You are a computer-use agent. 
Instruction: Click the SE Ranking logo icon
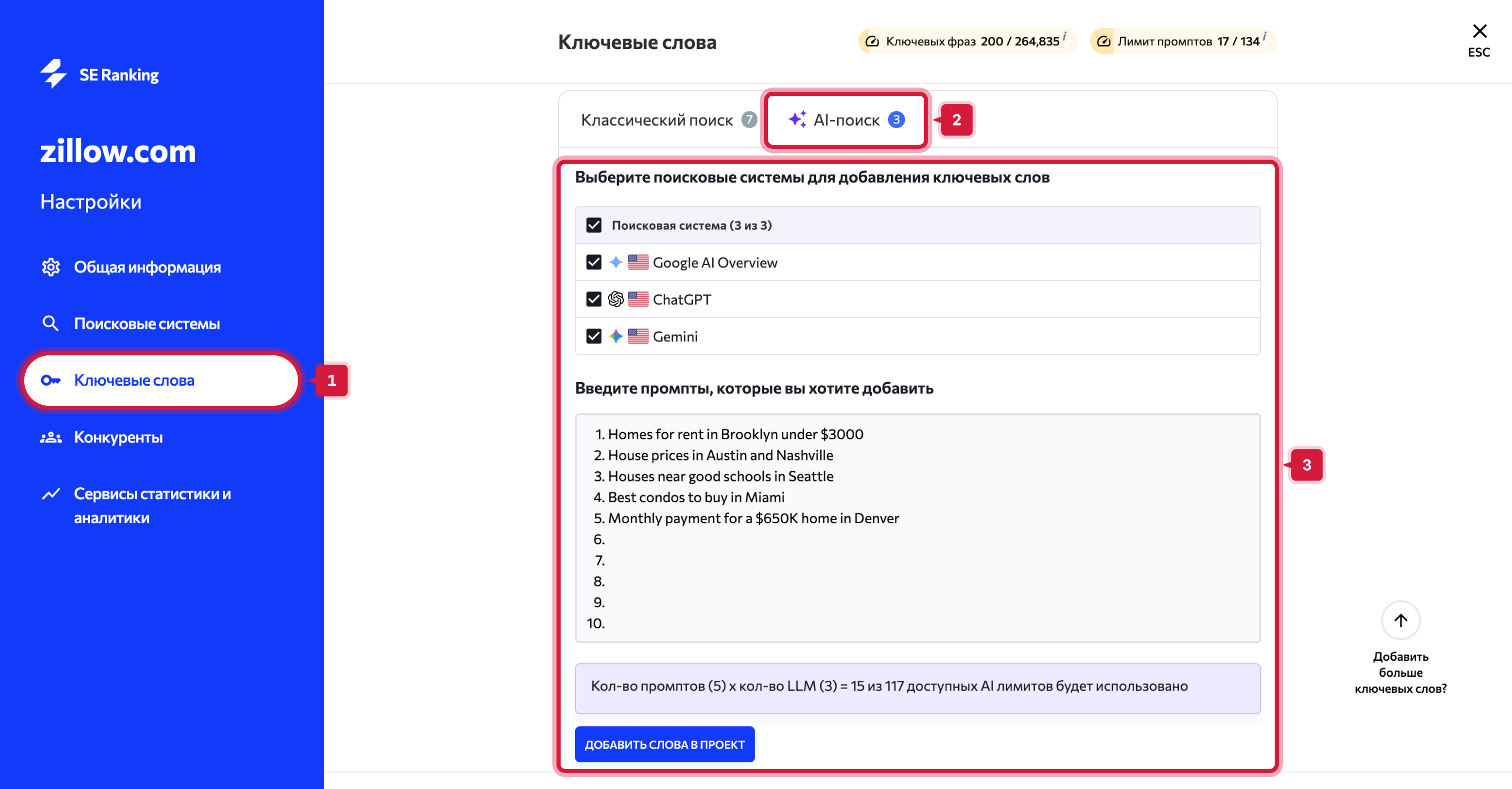point(54,74)
